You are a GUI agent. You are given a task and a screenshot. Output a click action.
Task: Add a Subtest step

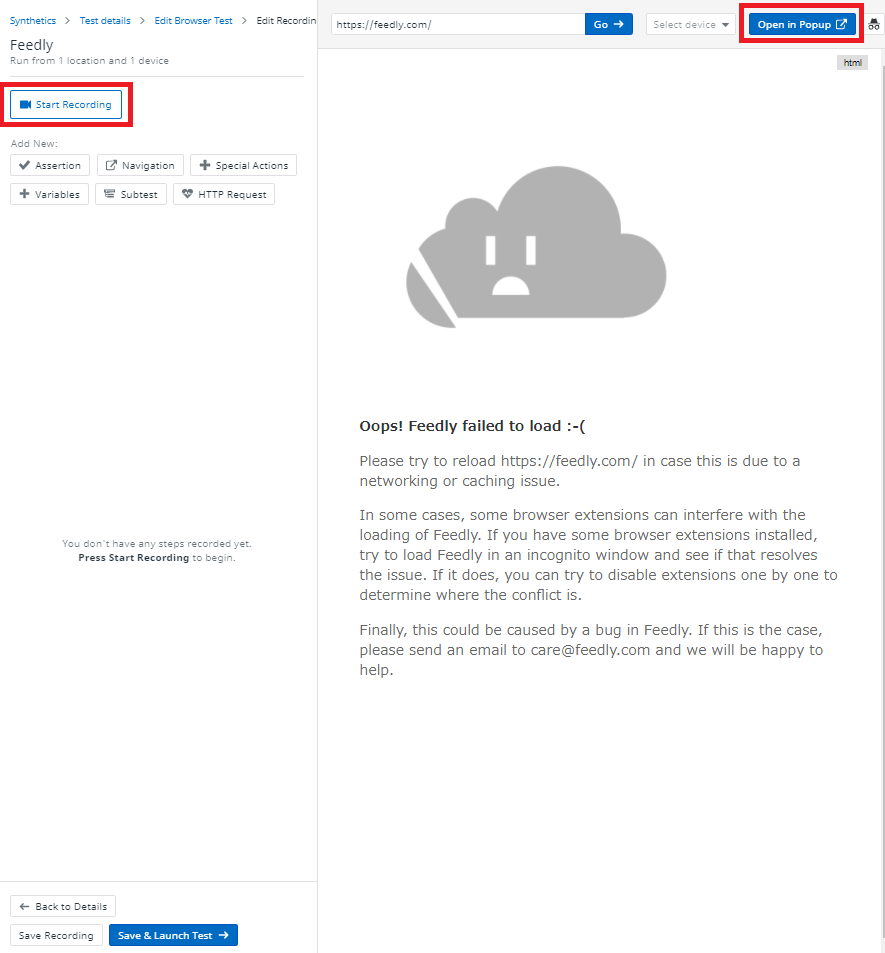point(131,194)
